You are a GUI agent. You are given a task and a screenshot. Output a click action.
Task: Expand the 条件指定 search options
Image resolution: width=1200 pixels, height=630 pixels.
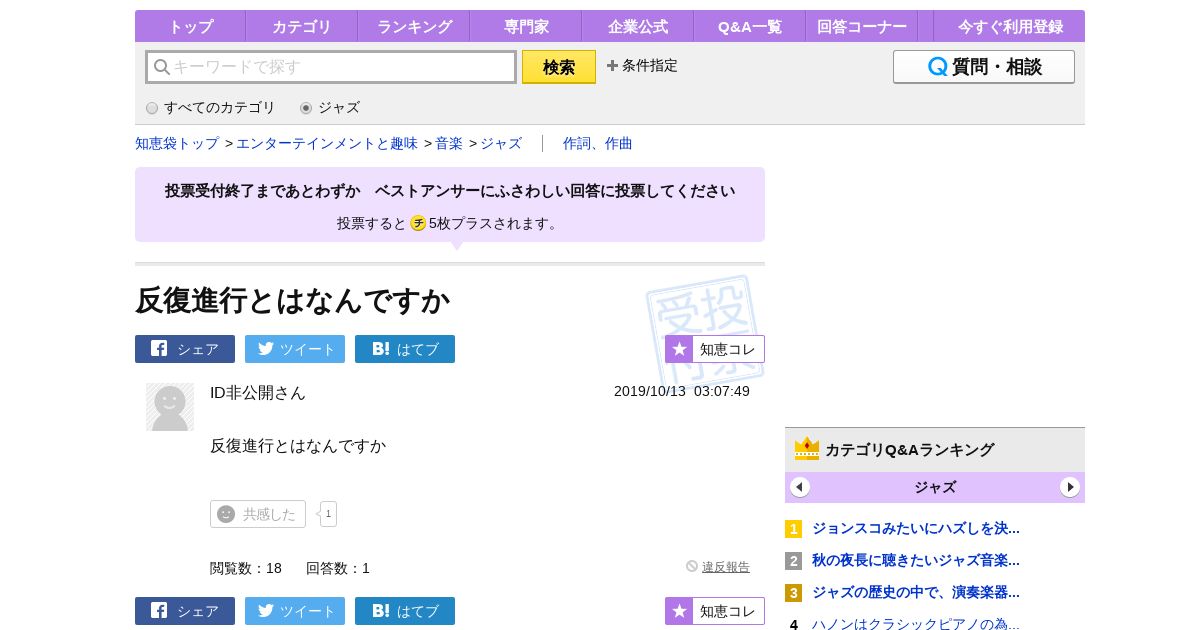point(642,66)
